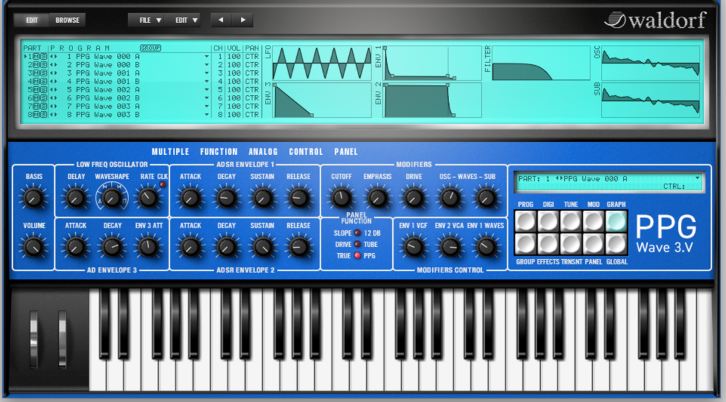Toggle the GROUP indicator in PROGRAM header
Viewport: 726px width, 402px height.
click(150, 48)
